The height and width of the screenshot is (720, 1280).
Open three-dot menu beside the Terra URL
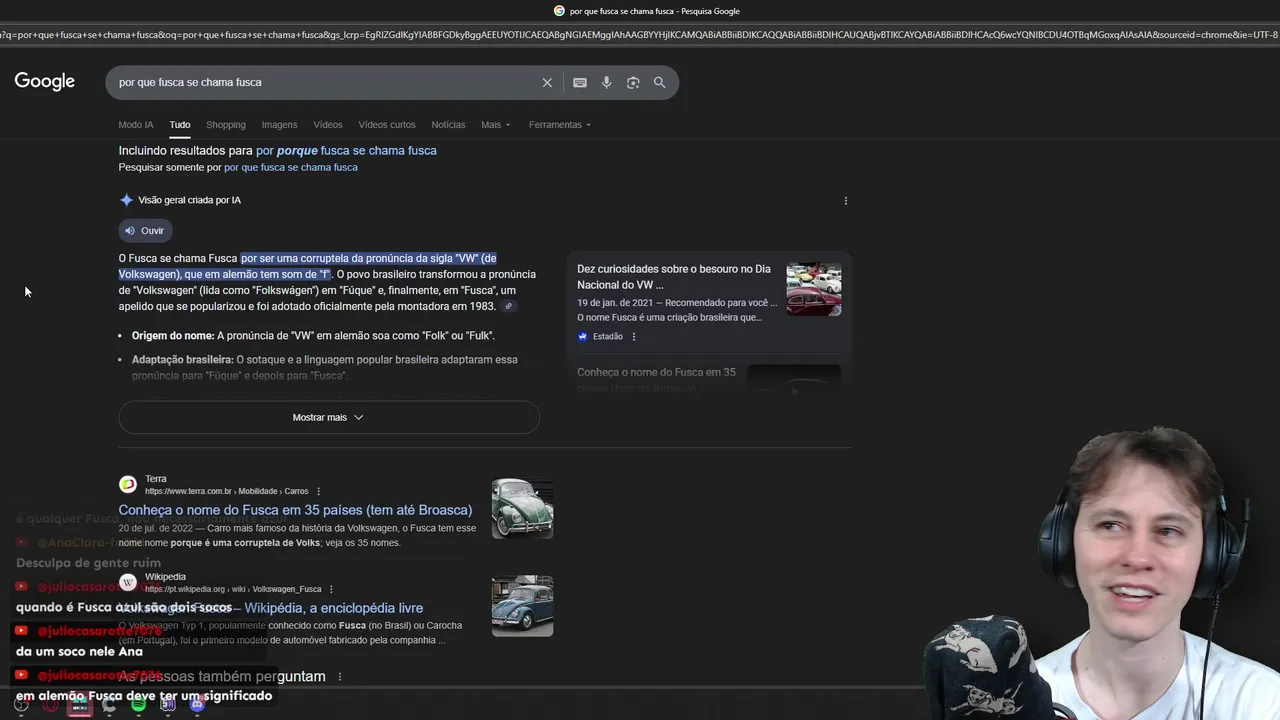(319, 491)
